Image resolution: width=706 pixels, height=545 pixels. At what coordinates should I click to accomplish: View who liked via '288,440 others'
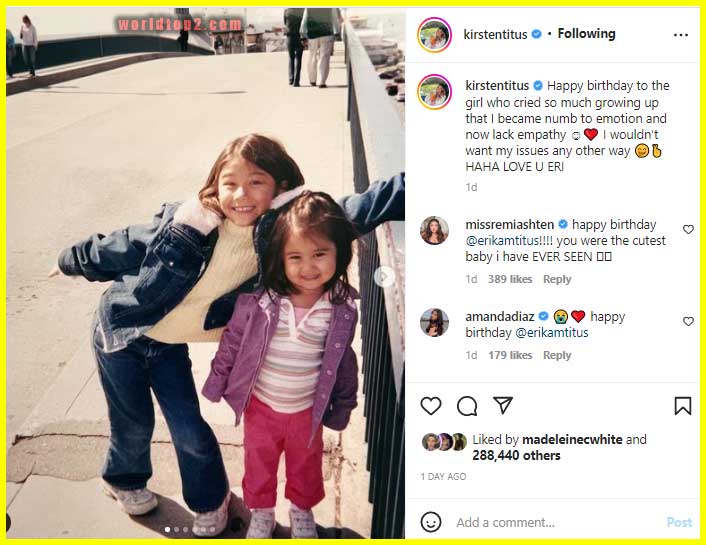pyautogui.click(x=516, y=455)
